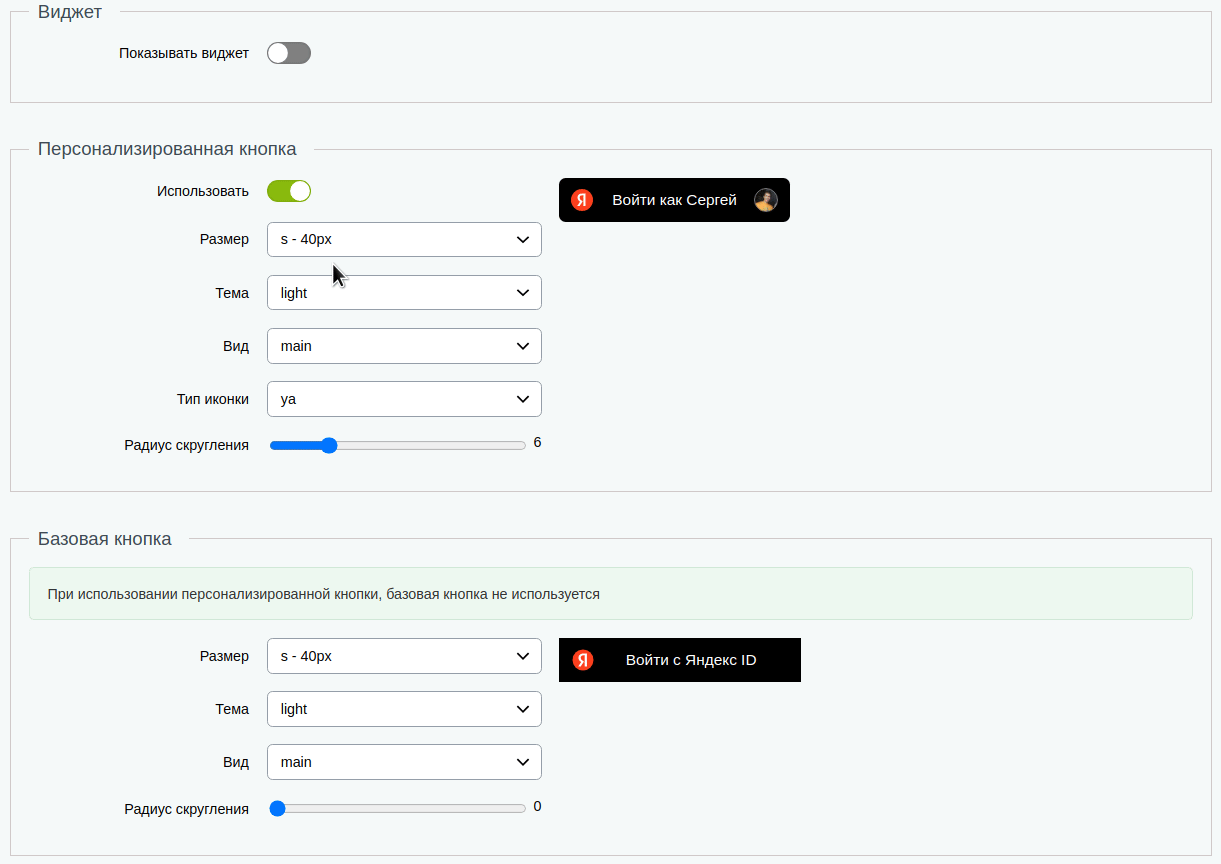Click the Yandex logo on personalized button
This screenshot has width=1221, height=864.
click(580, 199)
